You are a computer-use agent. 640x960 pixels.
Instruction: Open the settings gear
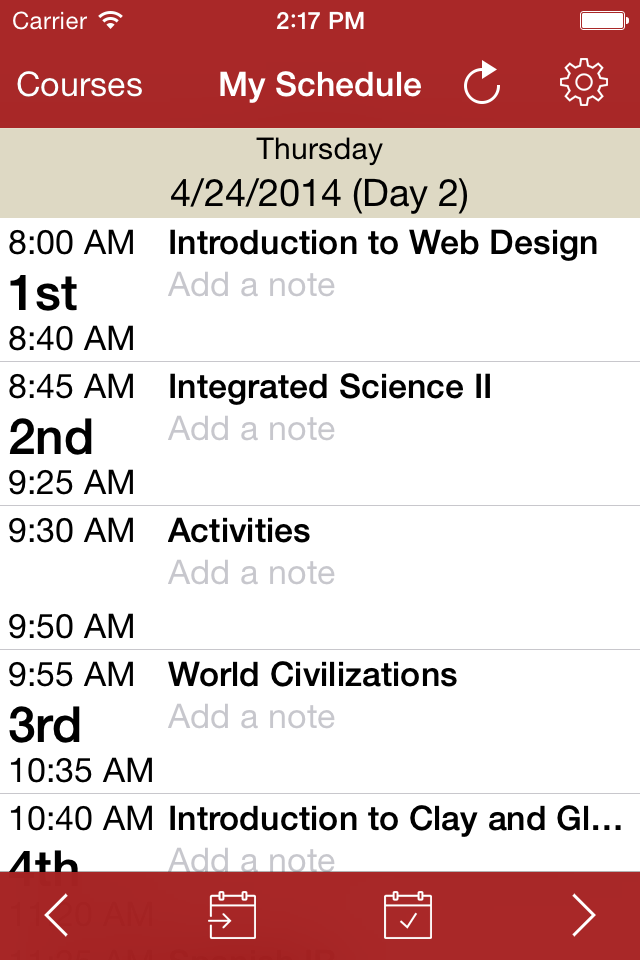pyautogui.click(x=583, y=85)
